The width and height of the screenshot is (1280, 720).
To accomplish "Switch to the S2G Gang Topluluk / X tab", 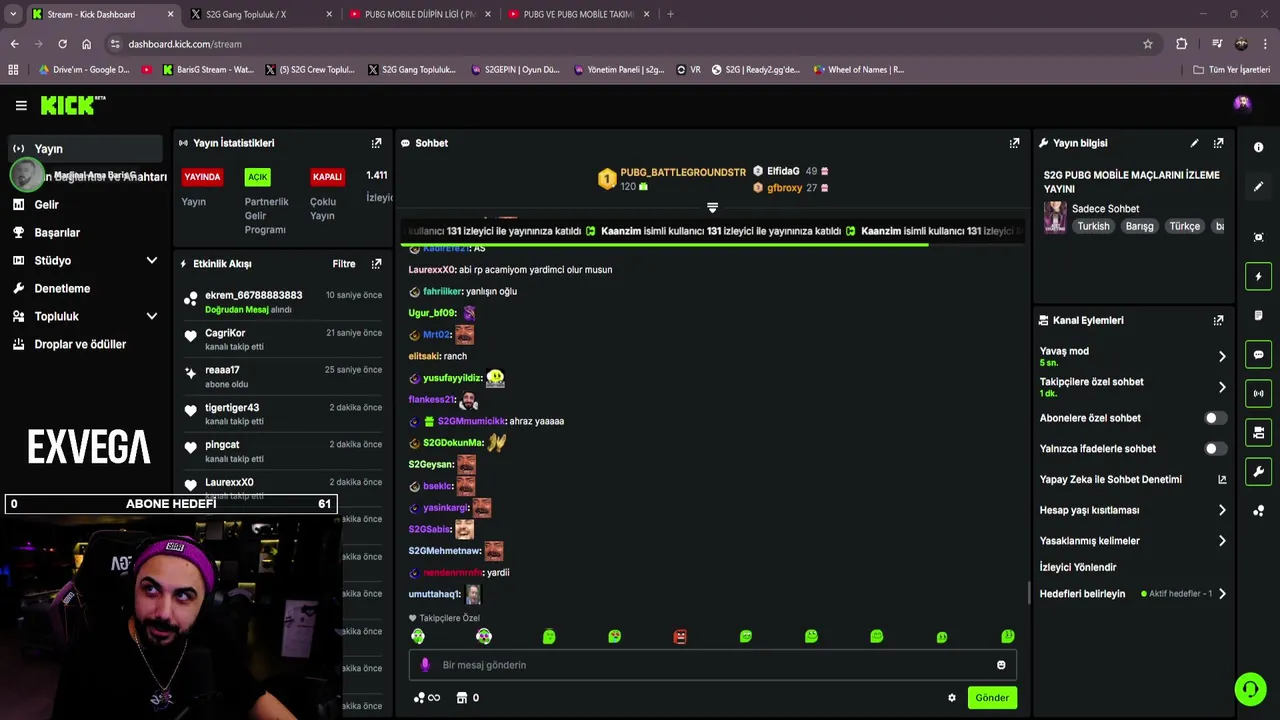I will (x=261, y=14).
